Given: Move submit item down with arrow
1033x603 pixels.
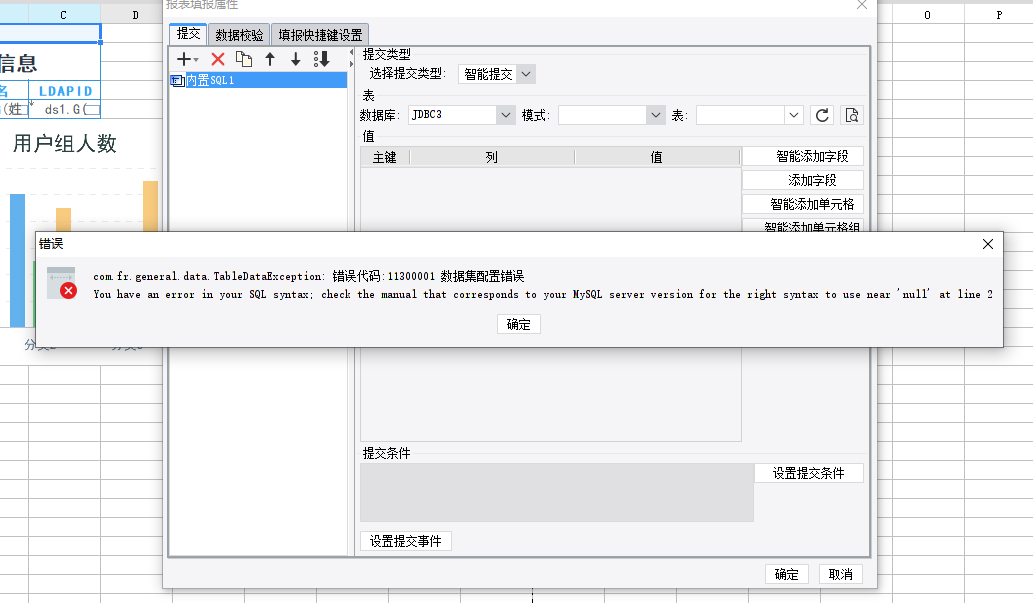Looking at the screenshot, I should [296, 59].
